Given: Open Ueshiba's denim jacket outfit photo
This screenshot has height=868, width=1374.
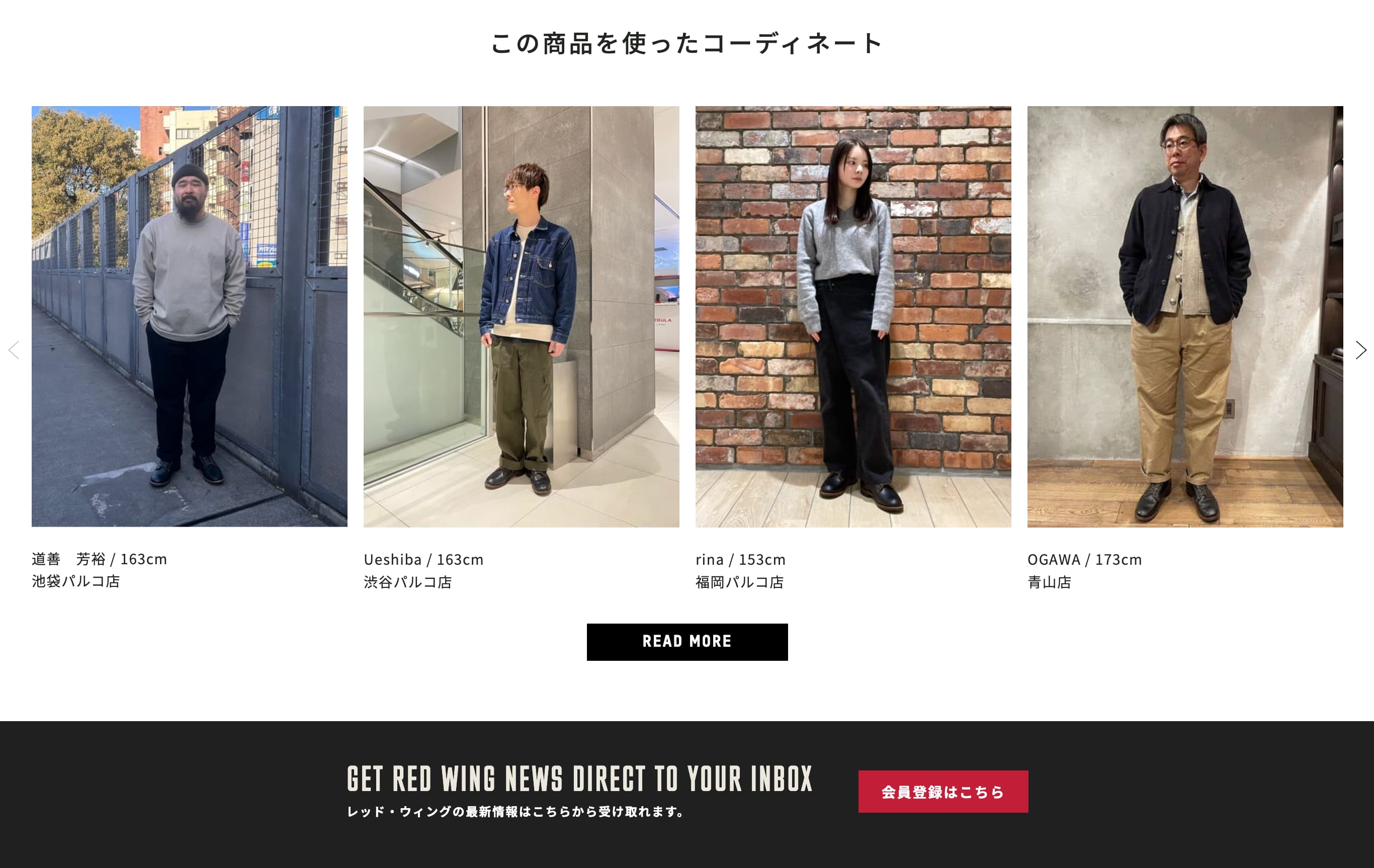Looking at the screenshot, I should click(x=522, y=316).
